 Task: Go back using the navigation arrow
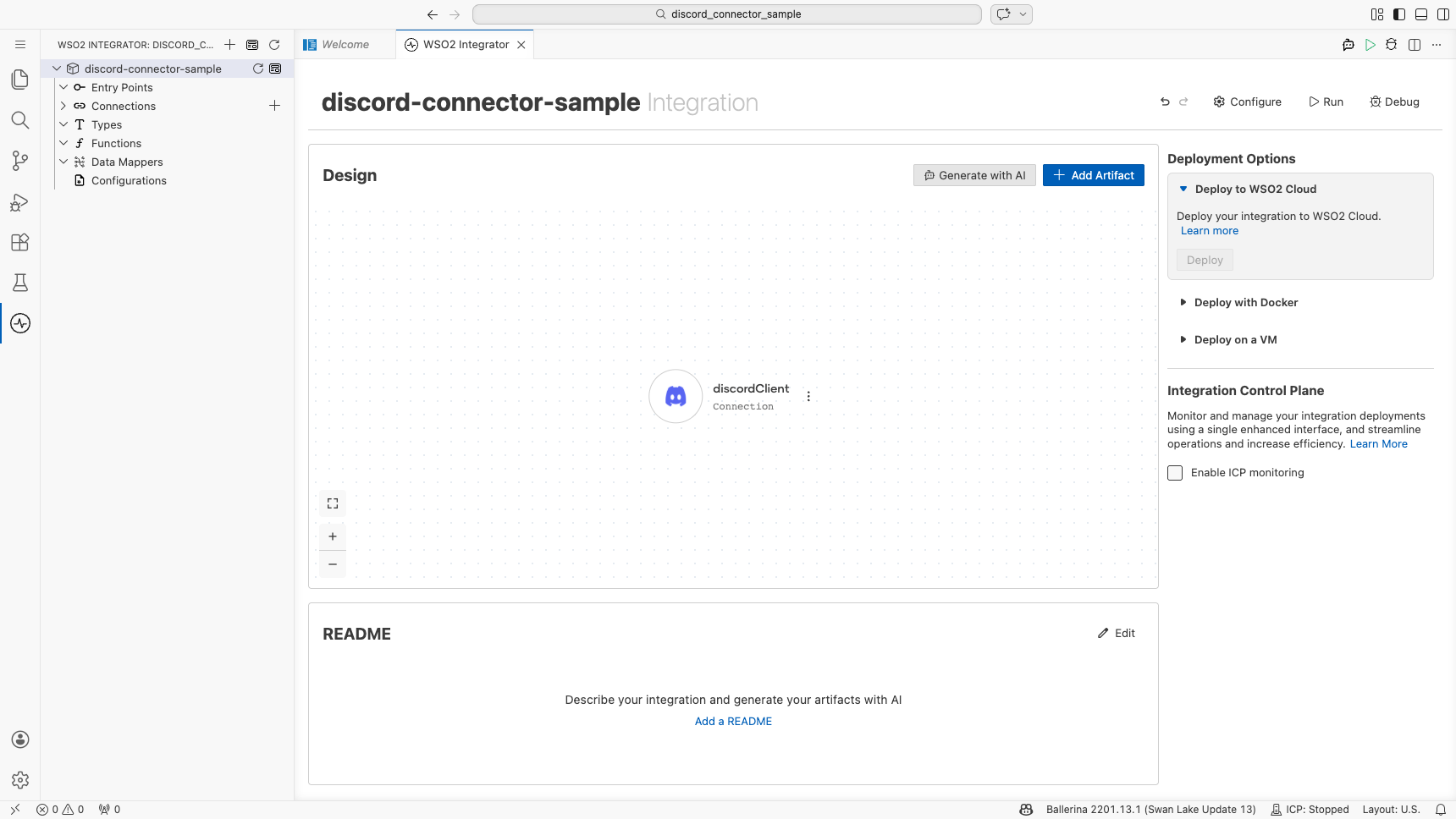point(433,14)
